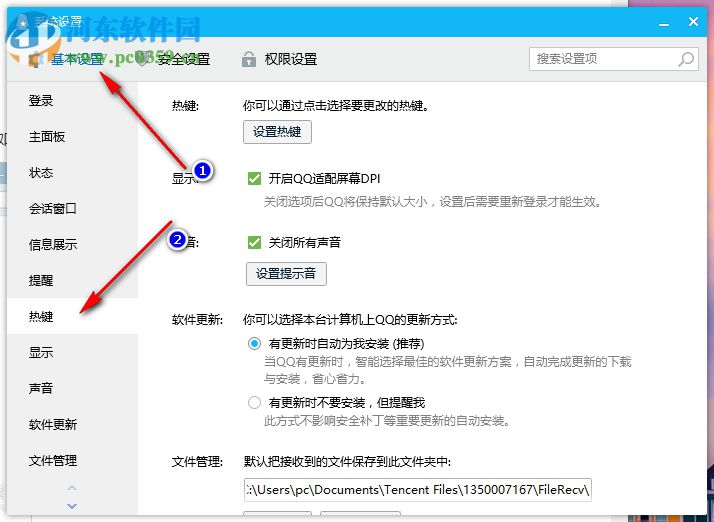Close the settings window
The height and width of the screenshot is (522, 714).
pos(694,21)
